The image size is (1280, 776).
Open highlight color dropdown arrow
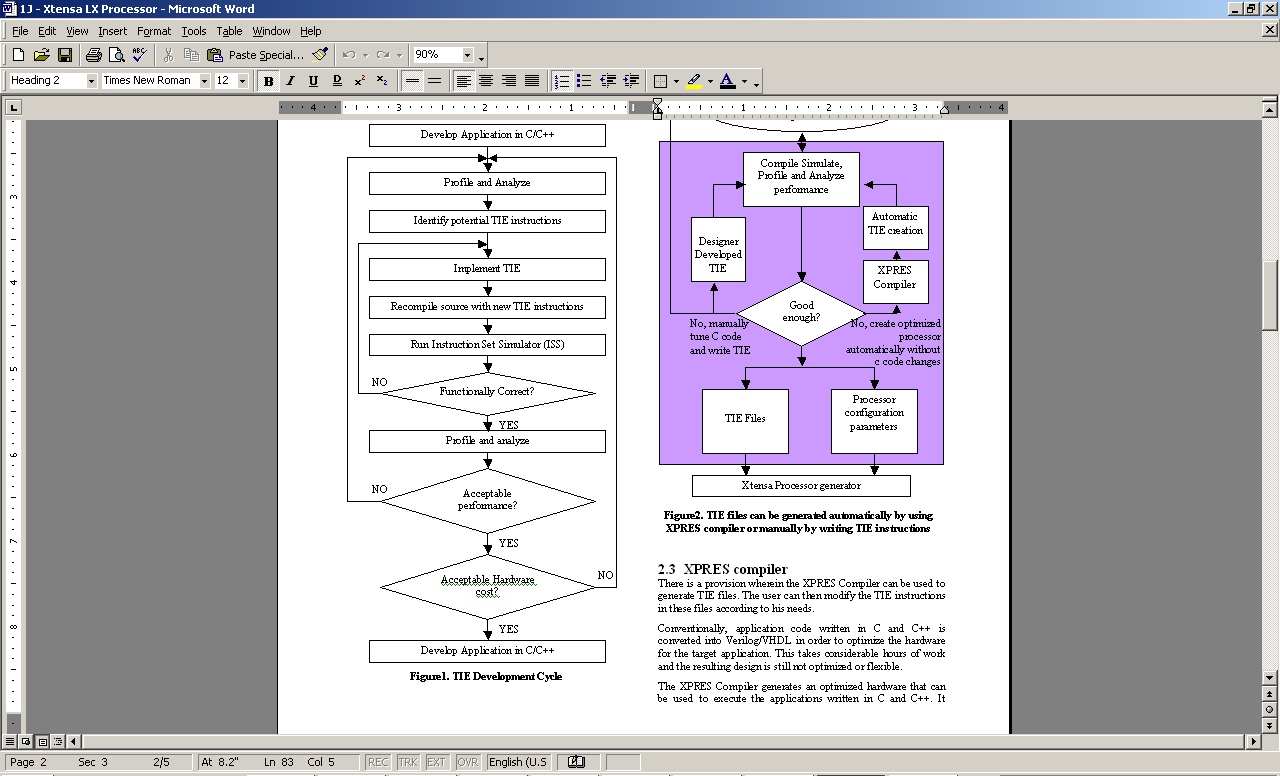click(710, 81)
